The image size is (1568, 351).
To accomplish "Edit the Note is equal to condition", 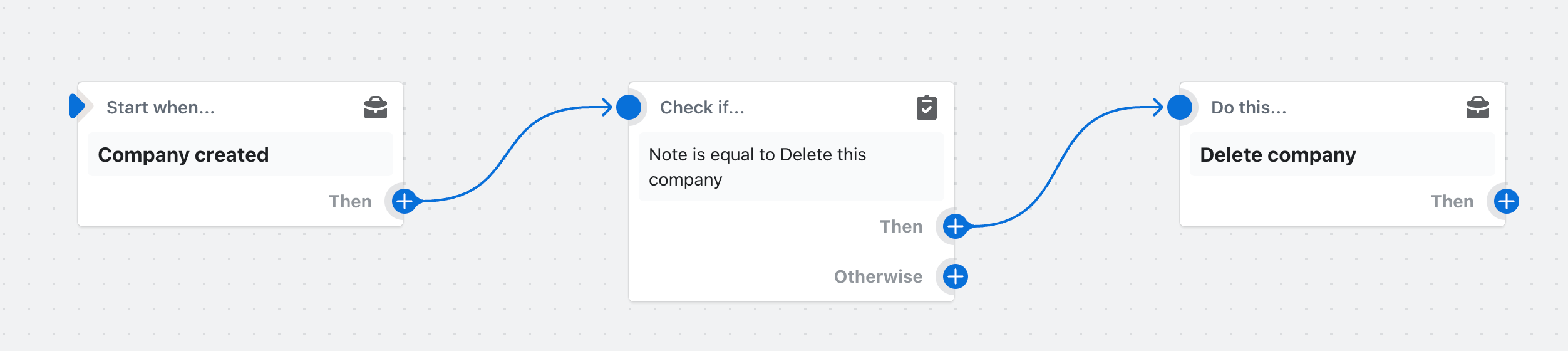I will (x=758, y=167).
